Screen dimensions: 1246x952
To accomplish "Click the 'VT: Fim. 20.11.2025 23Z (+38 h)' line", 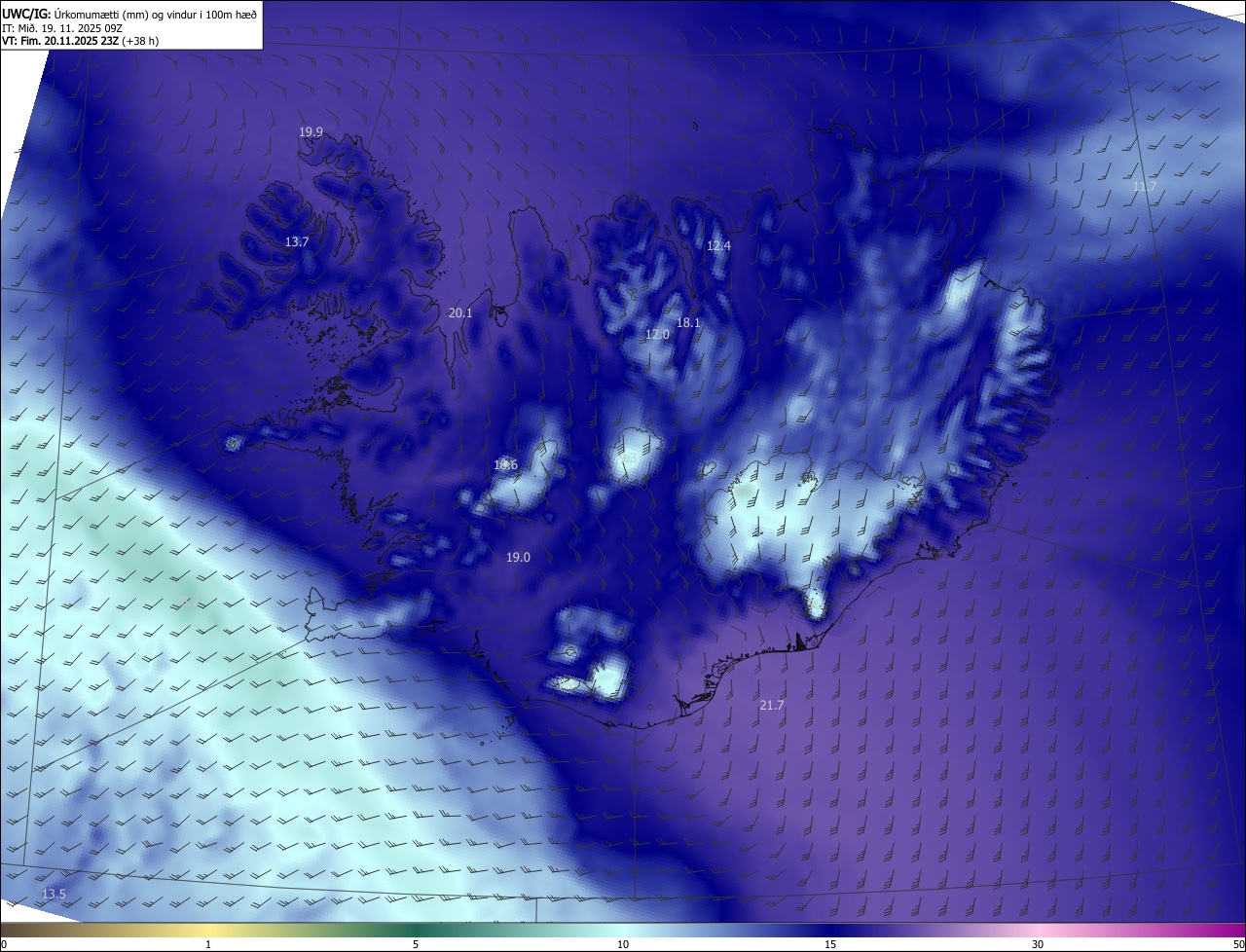I will [x=81, y=41].
